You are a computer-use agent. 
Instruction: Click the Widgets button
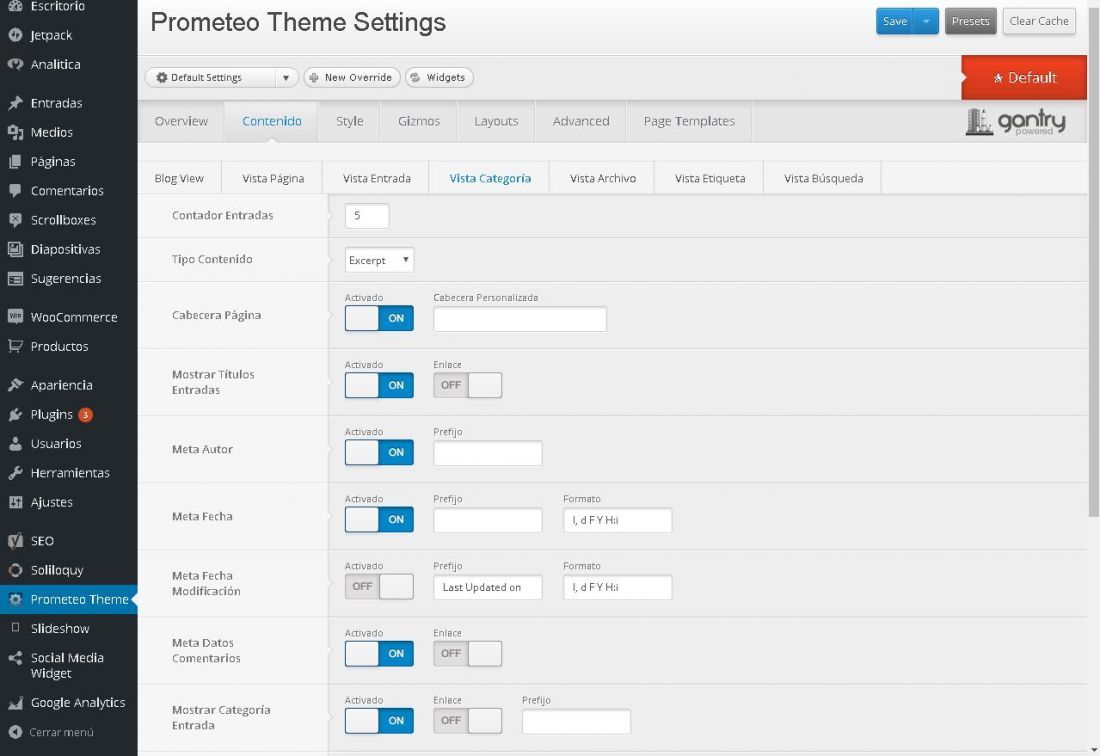pyautogui.click(x=439, y=78)
